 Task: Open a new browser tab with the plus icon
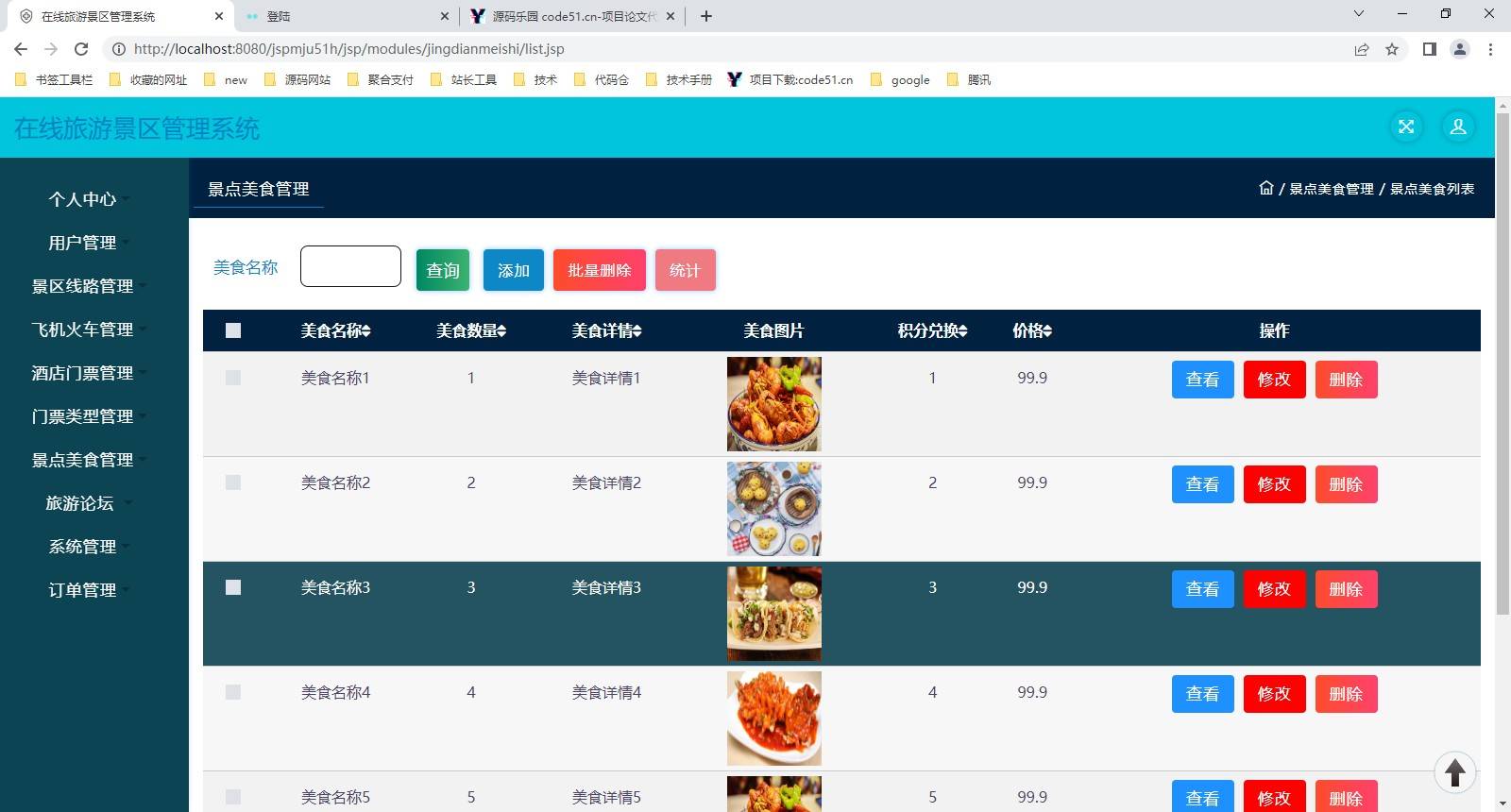[x=706, y=16]
